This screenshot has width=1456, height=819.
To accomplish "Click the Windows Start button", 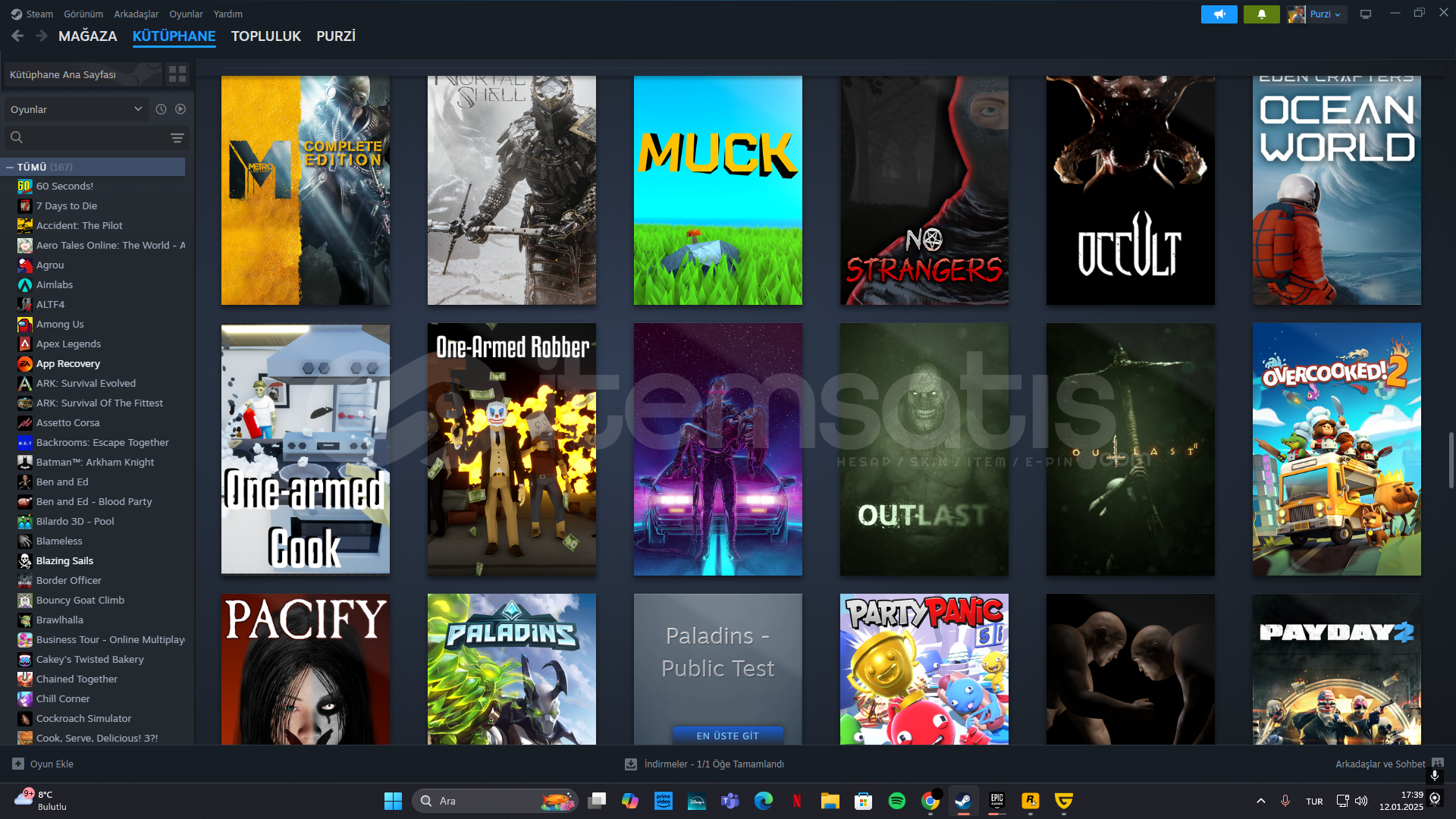I will tap(393, 801).
